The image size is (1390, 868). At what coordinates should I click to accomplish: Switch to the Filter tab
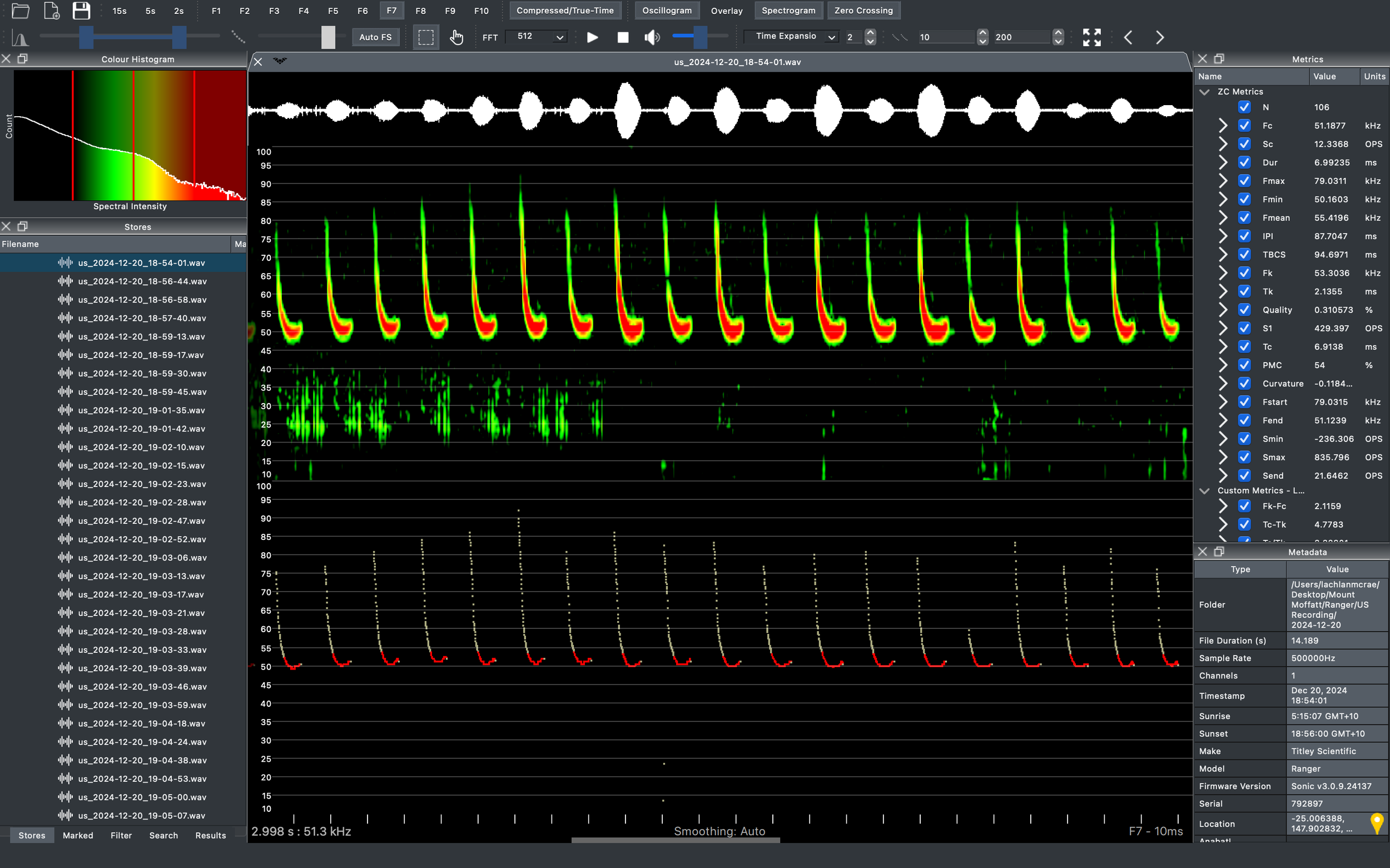pos(121,835)
